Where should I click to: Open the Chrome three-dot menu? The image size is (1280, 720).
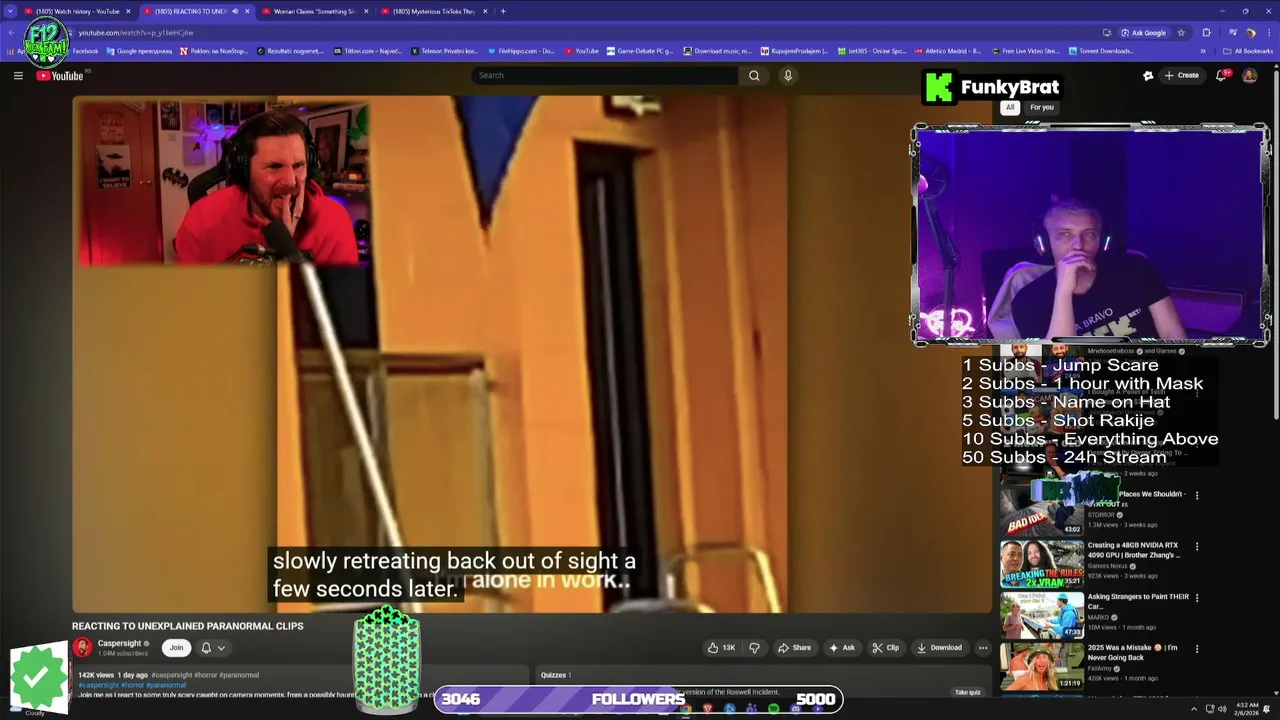click(1271, 32)
